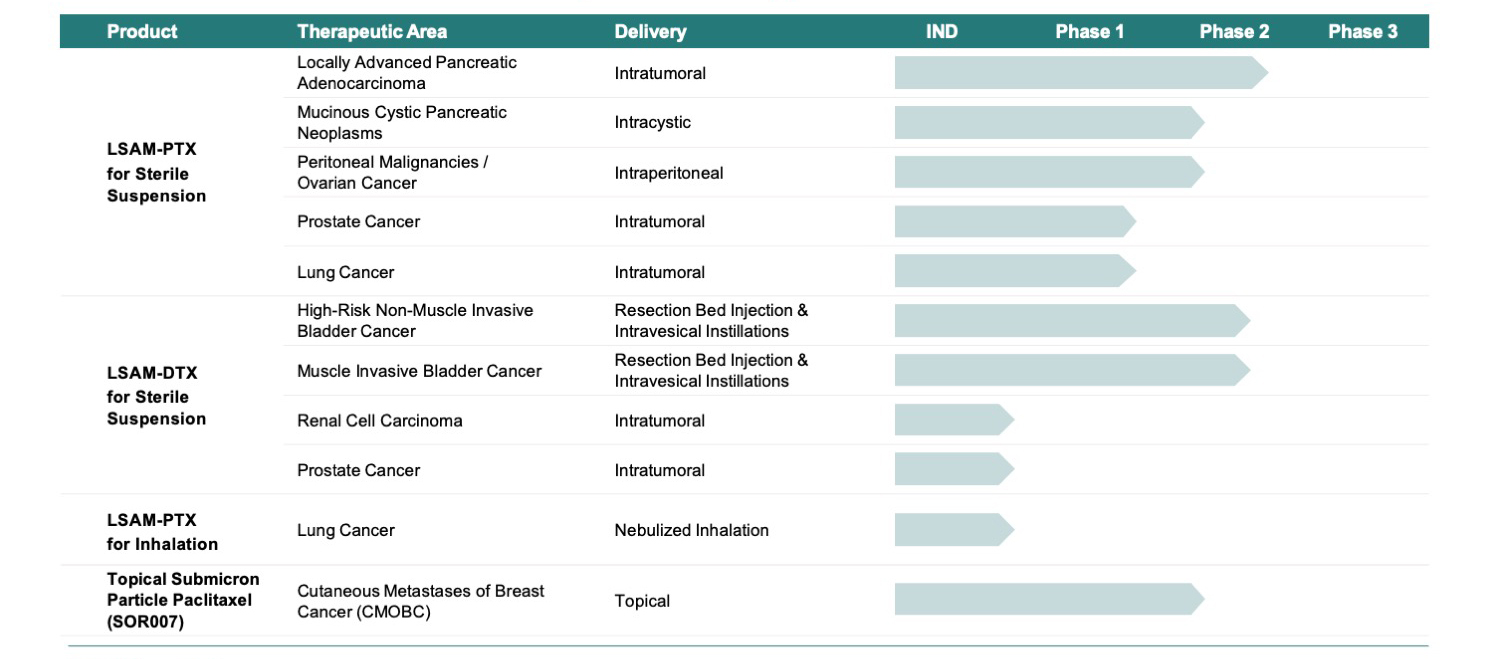The height and width of the screenshot is (659, 1500).
Task: Select the Therapeutic Area column header
Action: click(x=372, y=32)
